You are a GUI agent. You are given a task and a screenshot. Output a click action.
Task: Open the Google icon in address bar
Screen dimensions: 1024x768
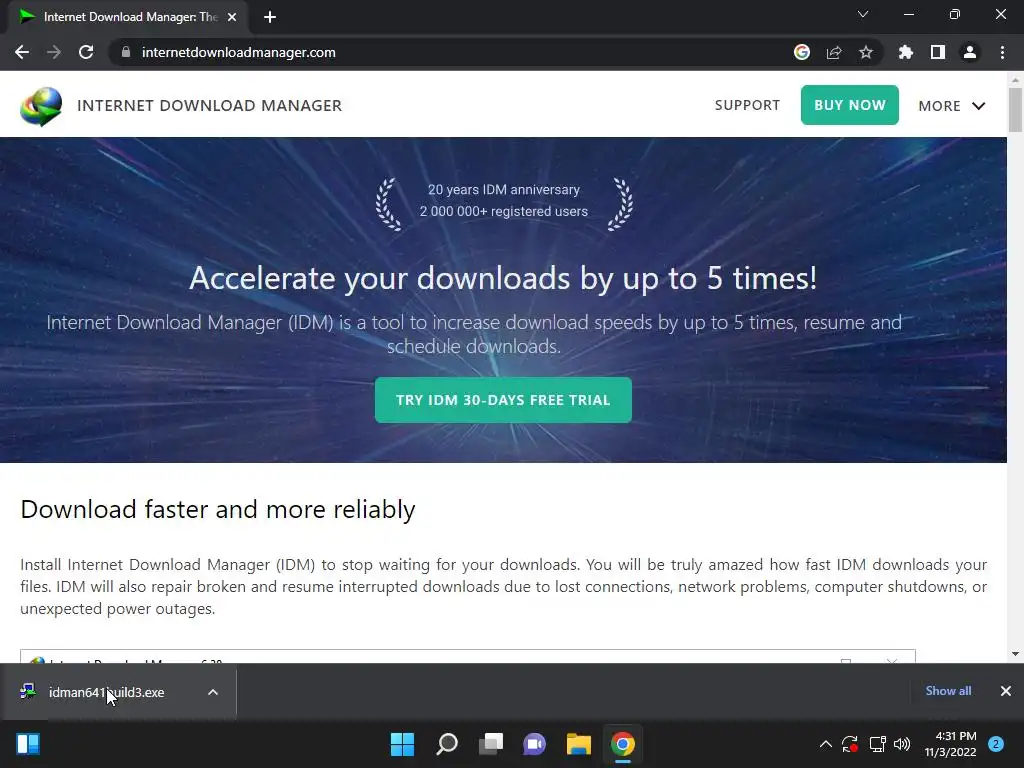pos(802,52)
